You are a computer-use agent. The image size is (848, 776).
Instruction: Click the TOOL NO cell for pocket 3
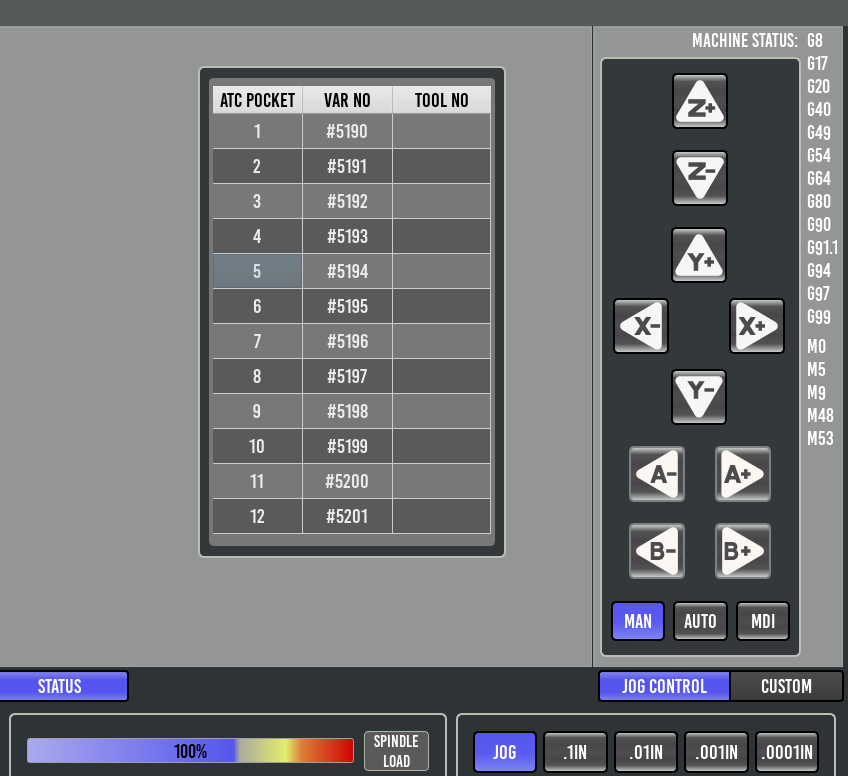click(441, 201)
